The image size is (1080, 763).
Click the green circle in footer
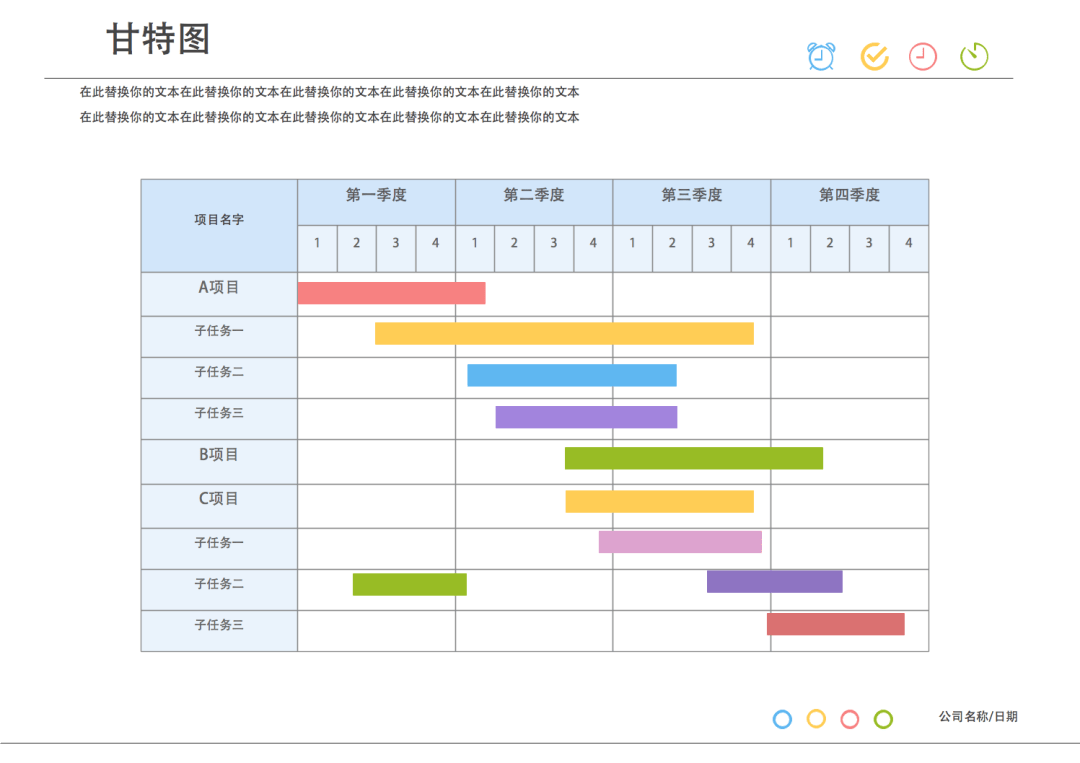pos(884,719)
